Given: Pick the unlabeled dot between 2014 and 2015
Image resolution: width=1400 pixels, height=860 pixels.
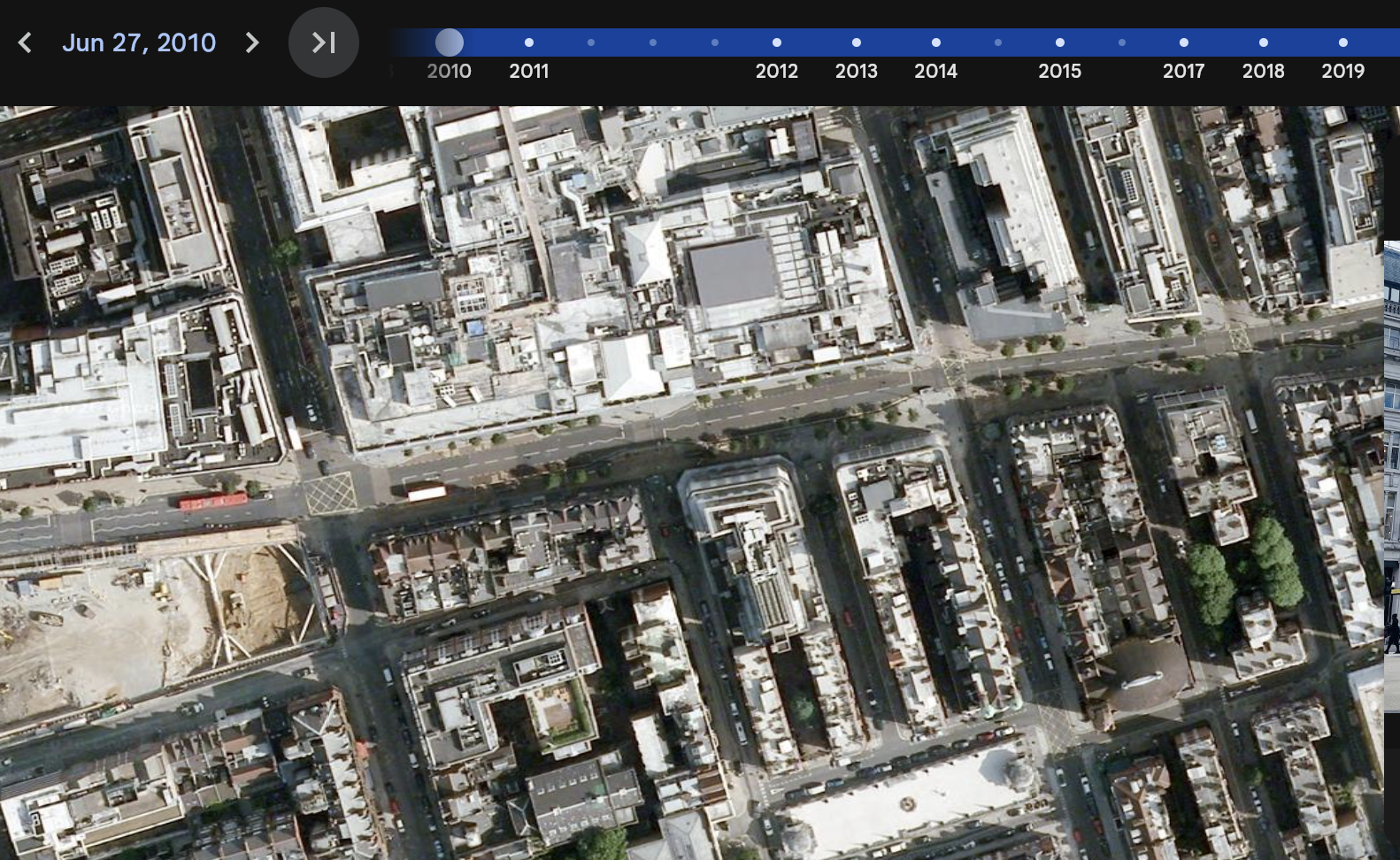Looking at the screenshot, I should point(998,42).
